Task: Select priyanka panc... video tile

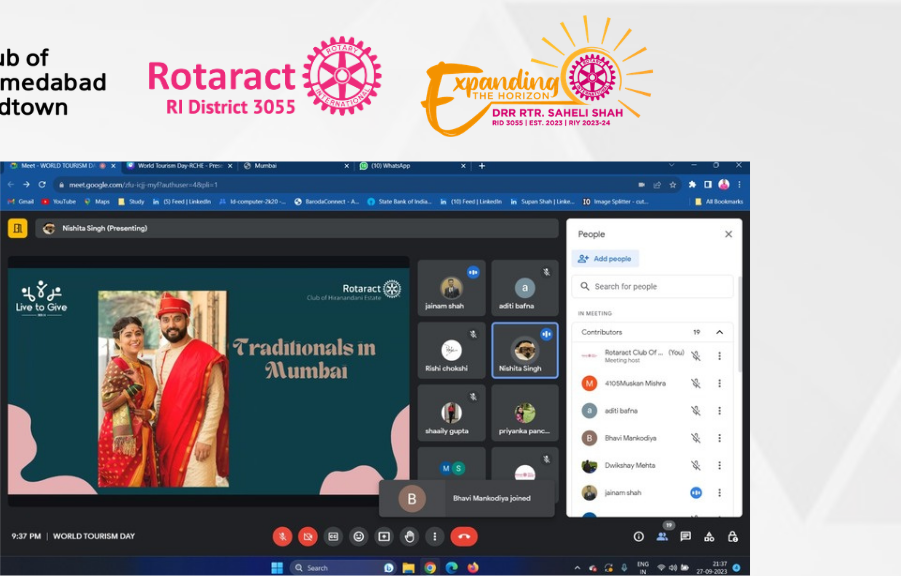Action: tap(525, 413)
